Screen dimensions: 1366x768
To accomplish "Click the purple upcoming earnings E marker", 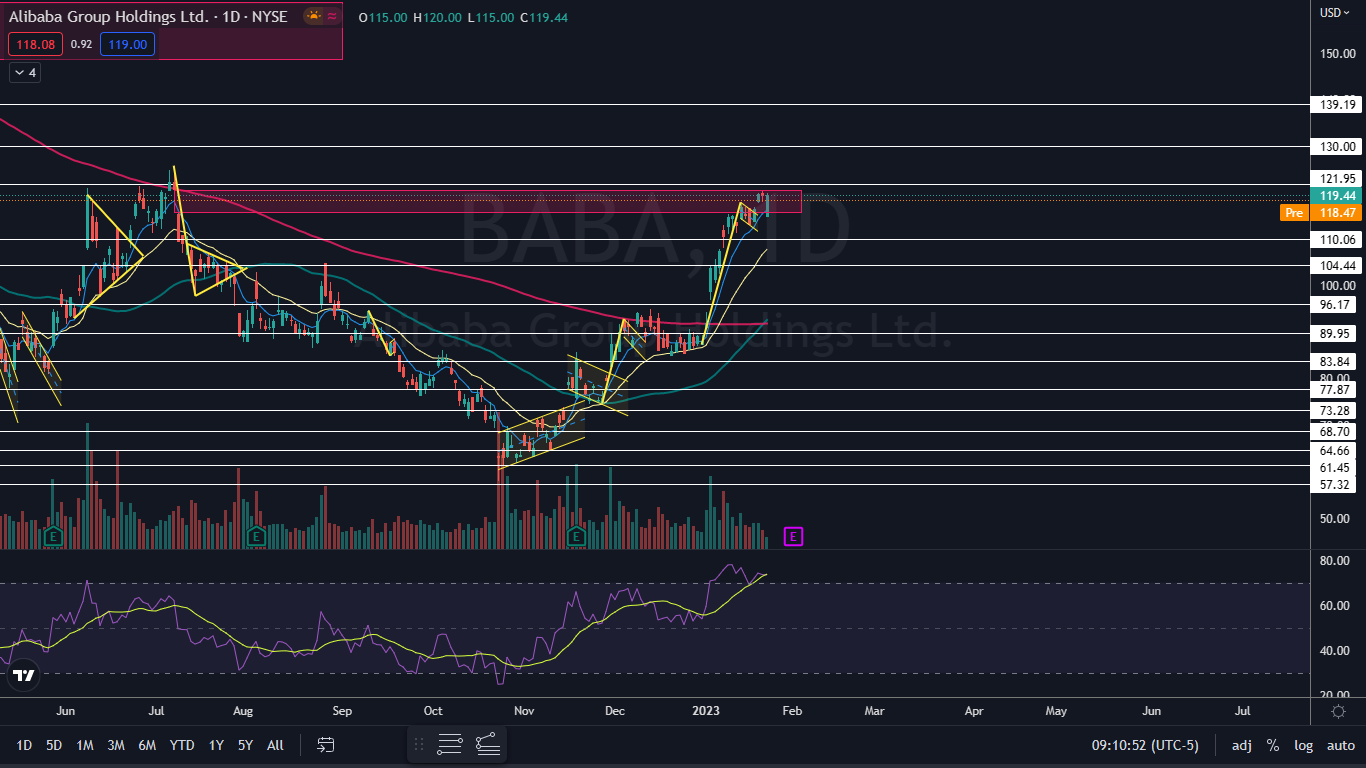I will [793, 537].
